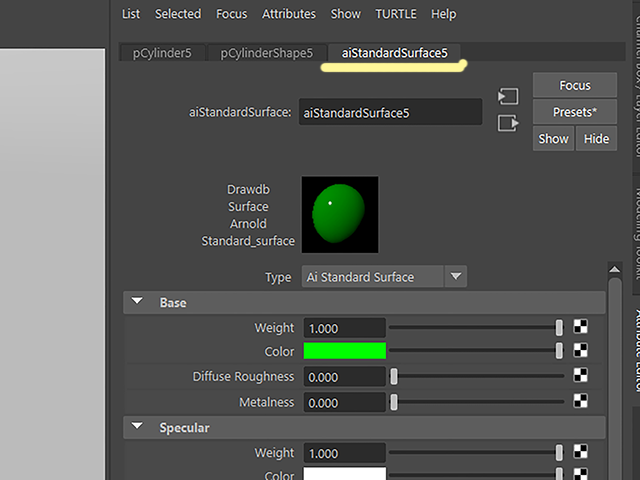Click the attribute panel scroll up arrow

(614, 269)
